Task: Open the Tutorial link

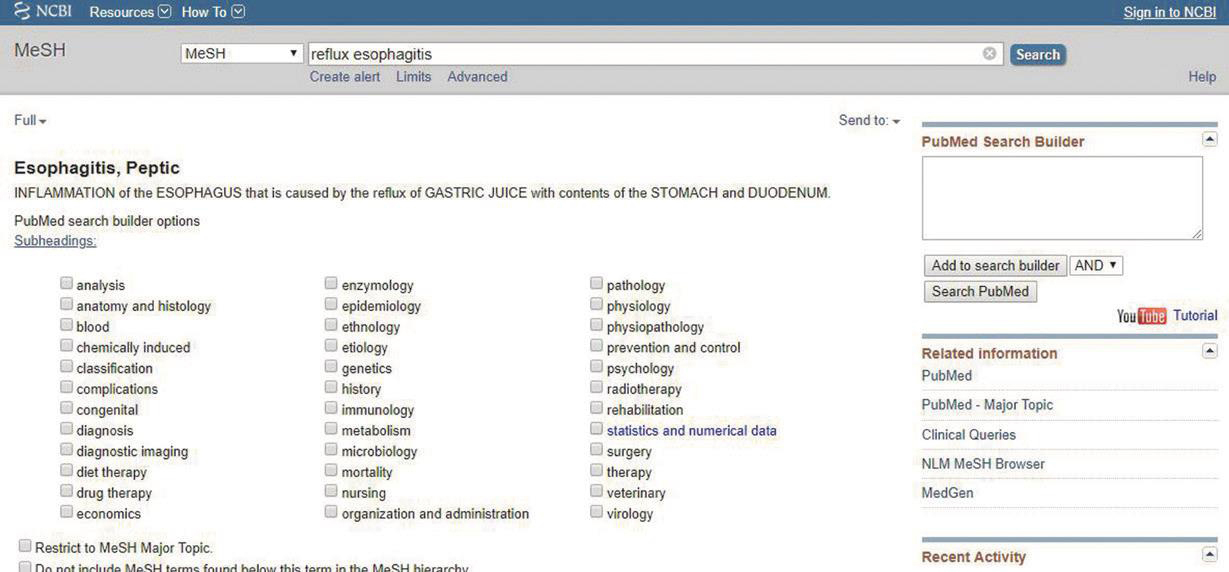Action: click(x=1195, y=316)
